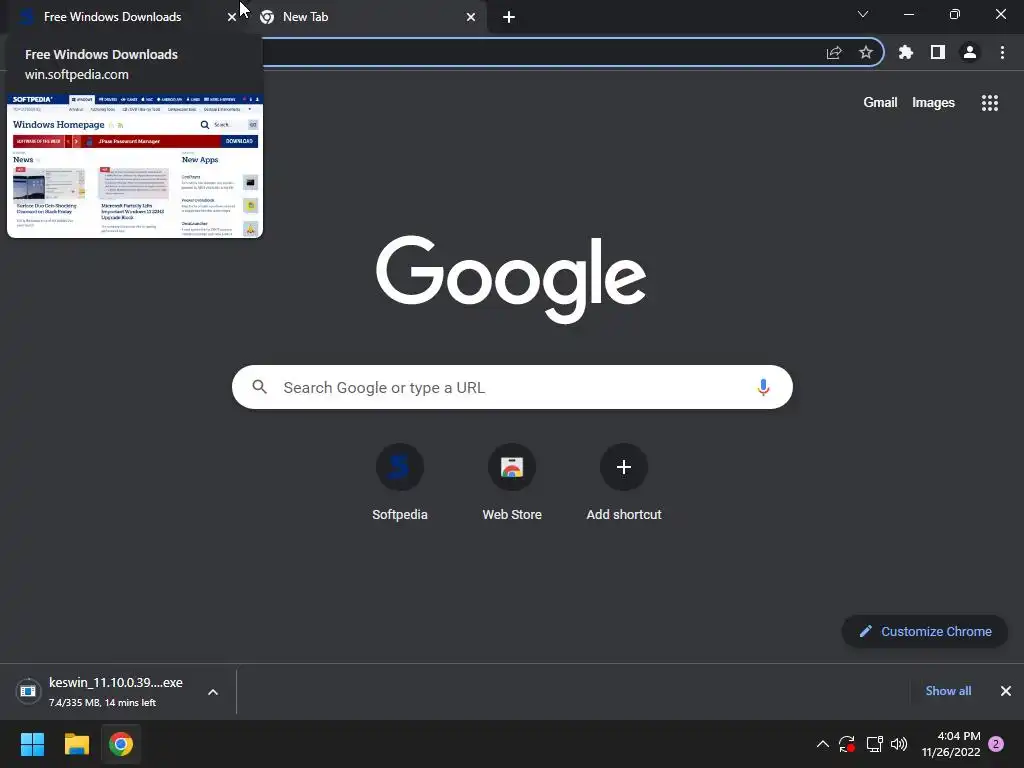Close the New Tab tab
1024x768 pixels.
[471, 17]
